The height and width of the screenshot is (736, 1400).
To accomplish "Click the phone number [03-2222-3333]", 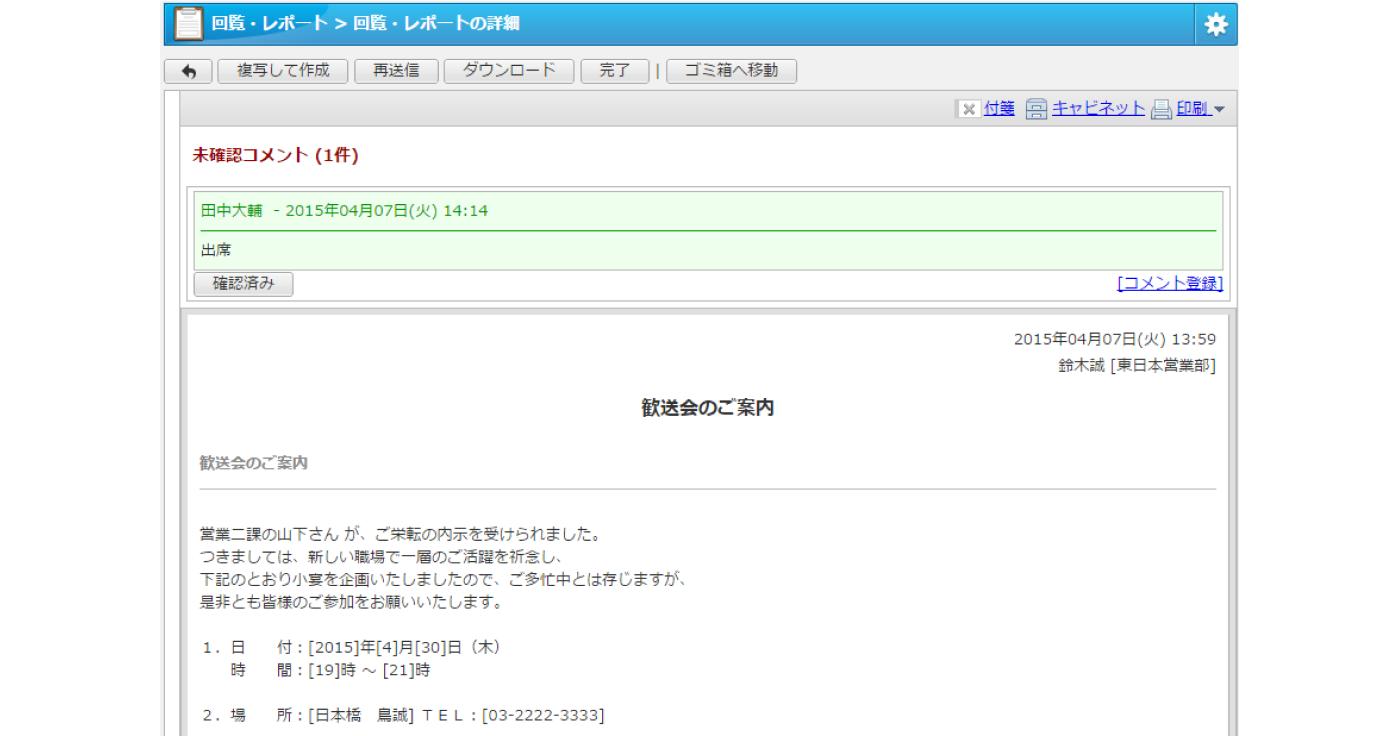I will [543, 715].
